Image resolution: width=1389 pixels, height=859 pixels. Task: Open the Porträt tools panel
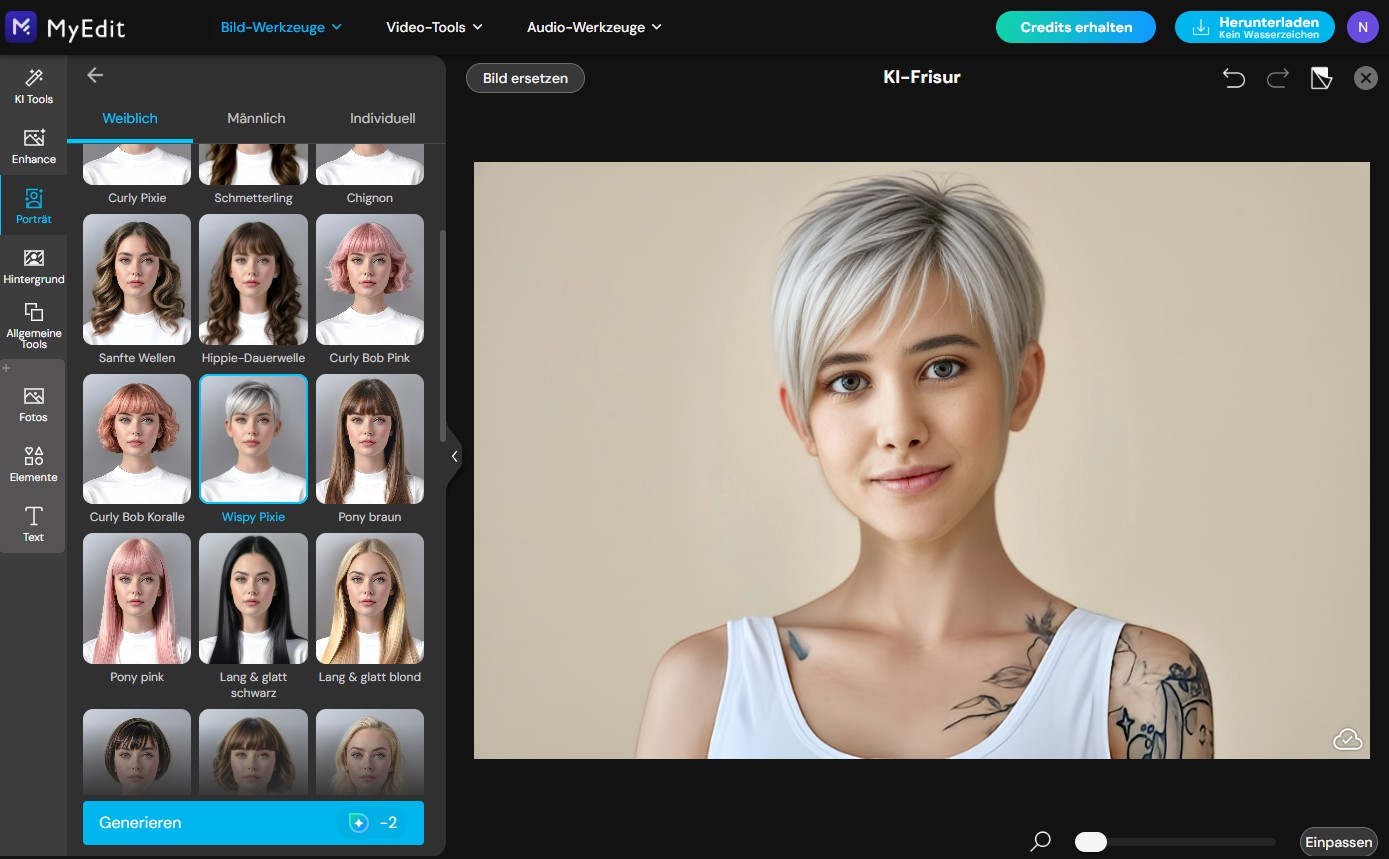click(33, 206)
